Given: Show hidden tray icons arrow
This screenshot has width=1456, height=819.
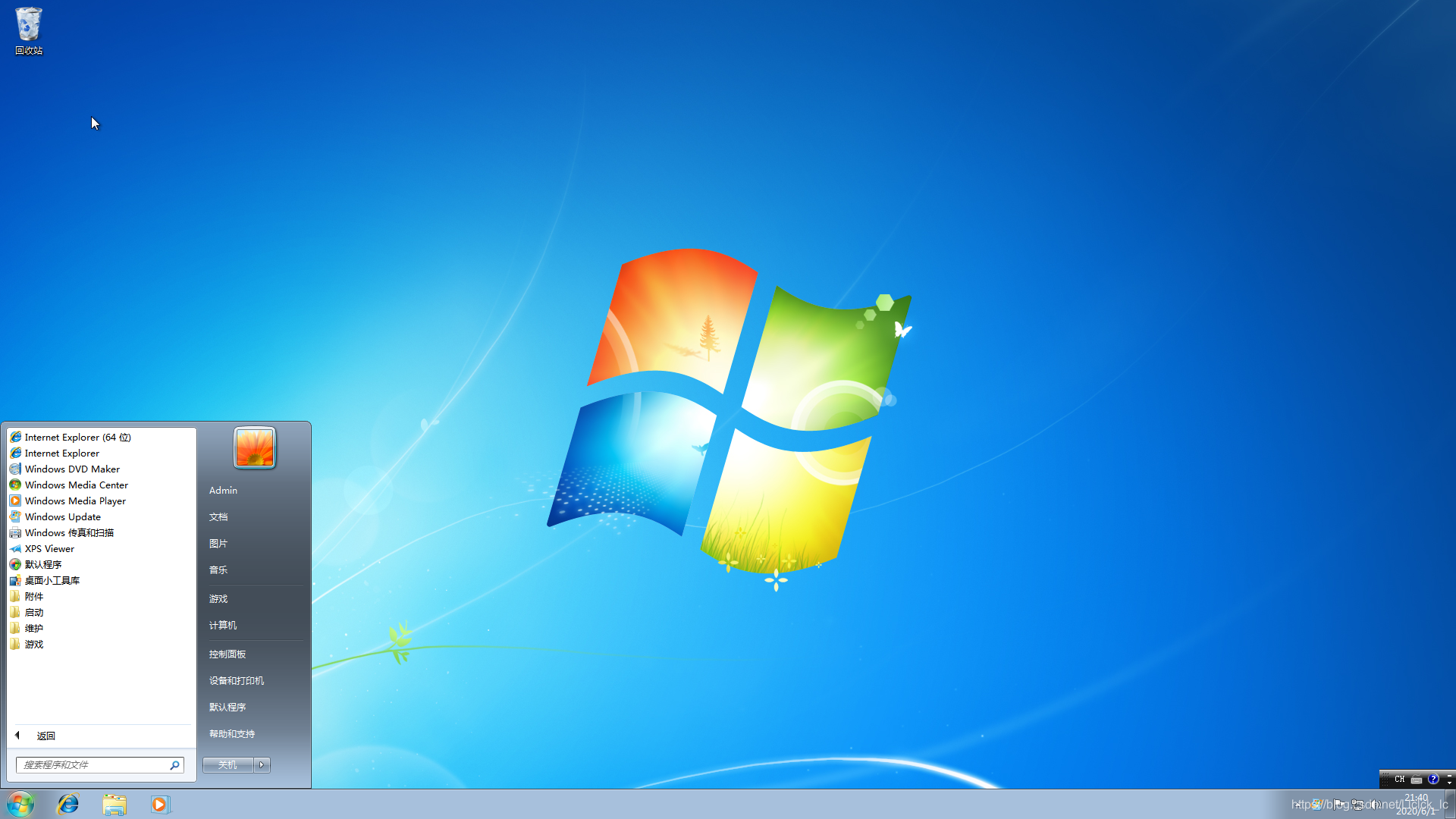Looking at the screenshot, I should coord(1298,805).
